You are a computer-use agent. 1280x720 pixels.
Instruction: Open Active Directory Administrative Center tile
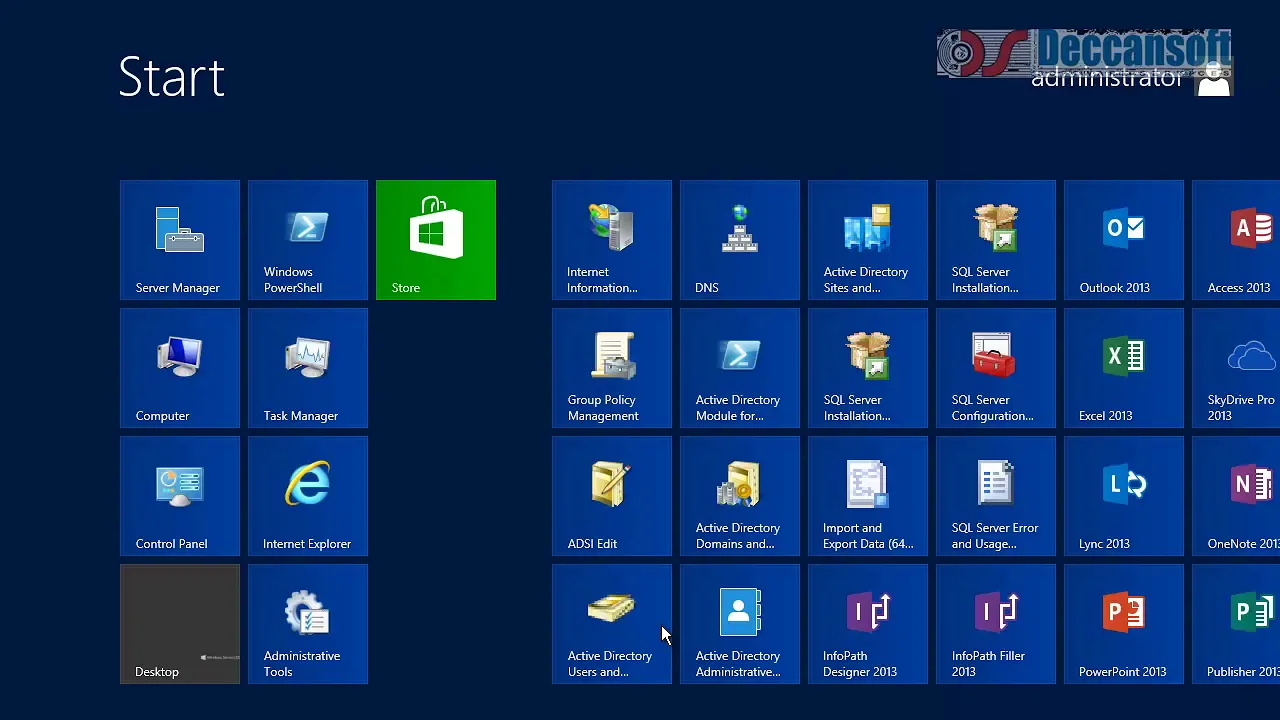(x=740, y=624)
